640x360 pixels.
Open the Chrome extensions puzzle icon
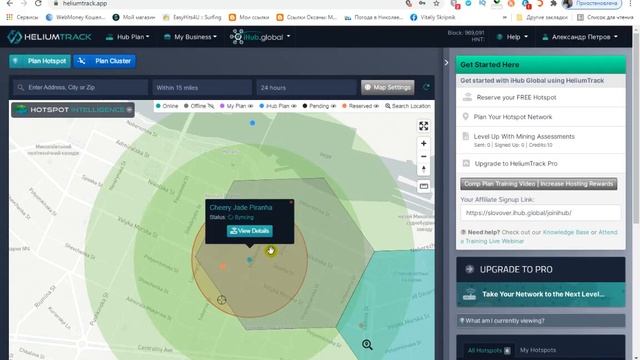[553, 3]
